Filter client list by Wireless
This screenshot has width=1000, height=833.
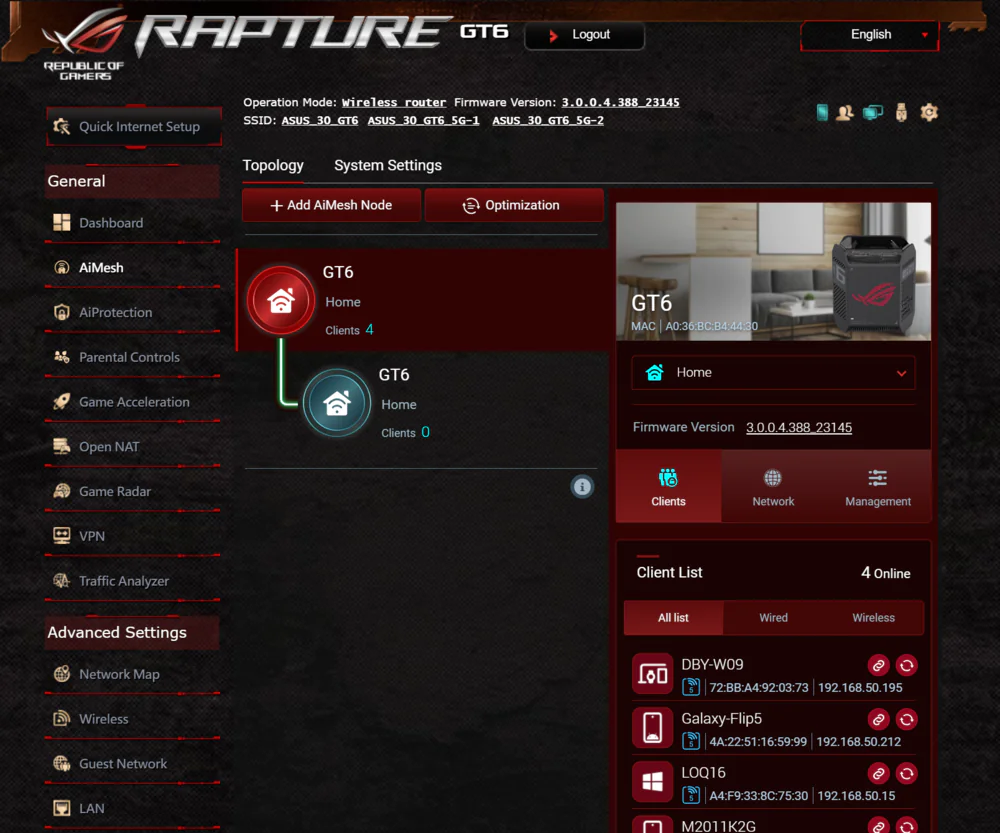click(873, 617)
